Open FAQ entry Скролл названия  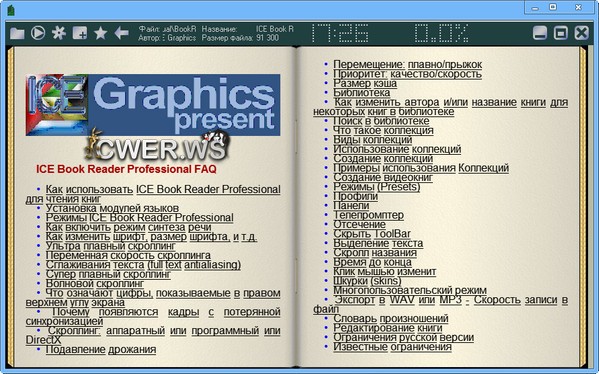(x=375, y=253)
